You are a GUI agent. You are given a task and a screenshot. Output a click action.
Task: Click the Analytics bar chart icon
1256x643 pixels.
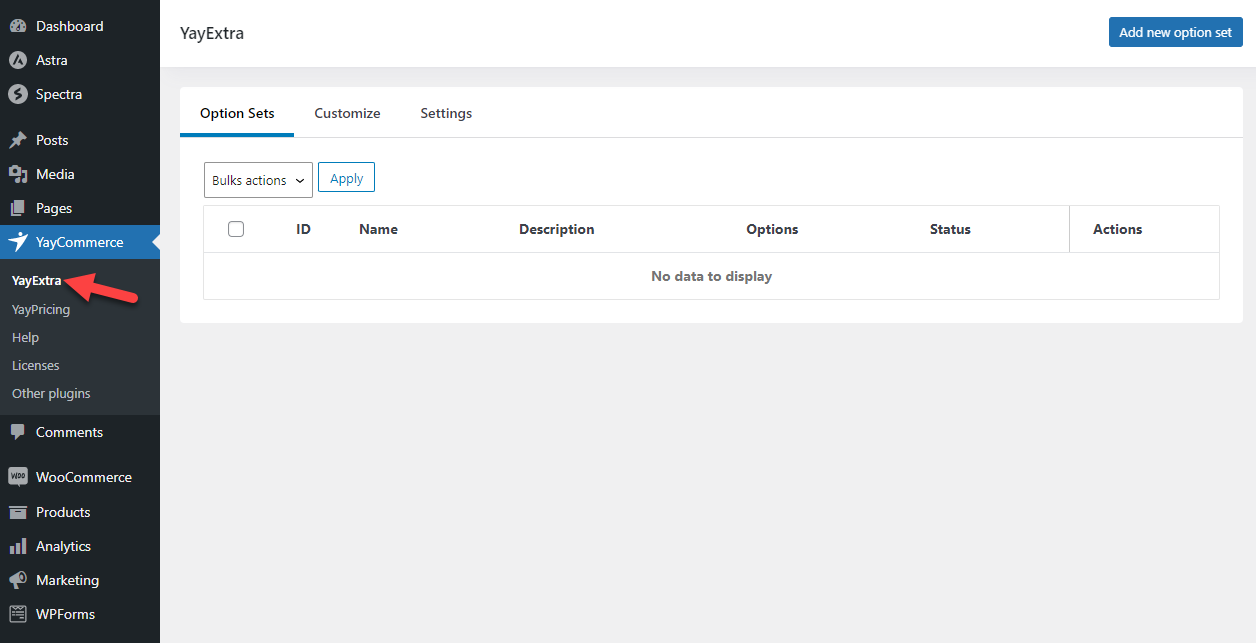[18, 546]
